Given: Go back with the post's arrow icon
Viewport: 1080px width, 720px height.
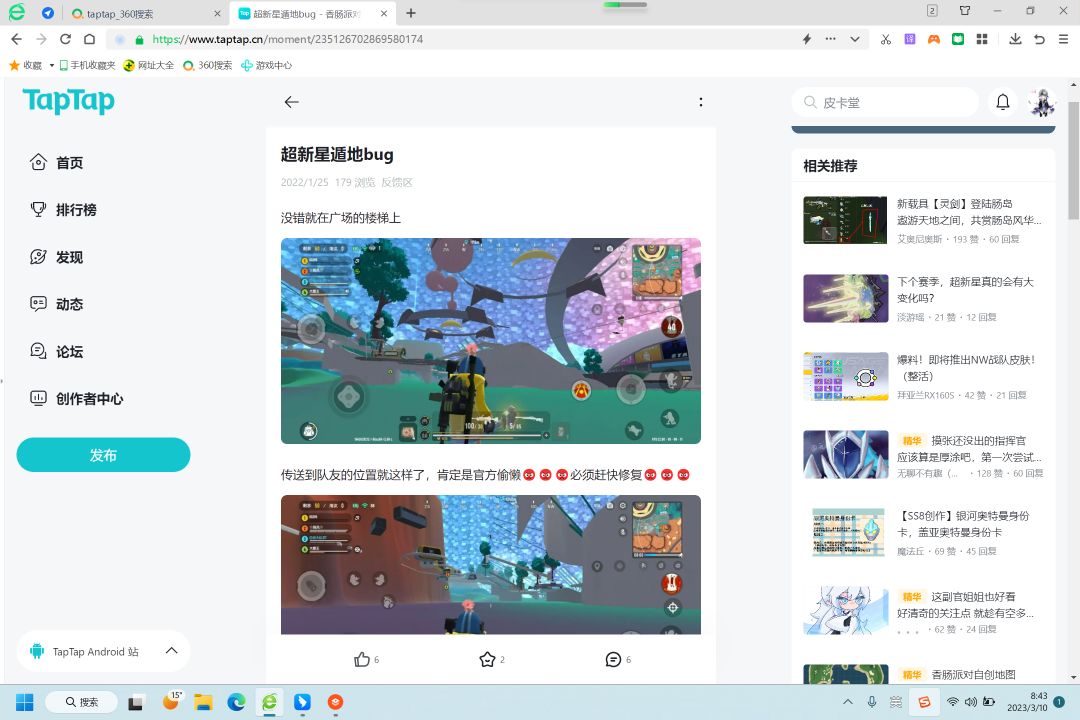Looking at the screenshot, I should [x=291, y=102].
